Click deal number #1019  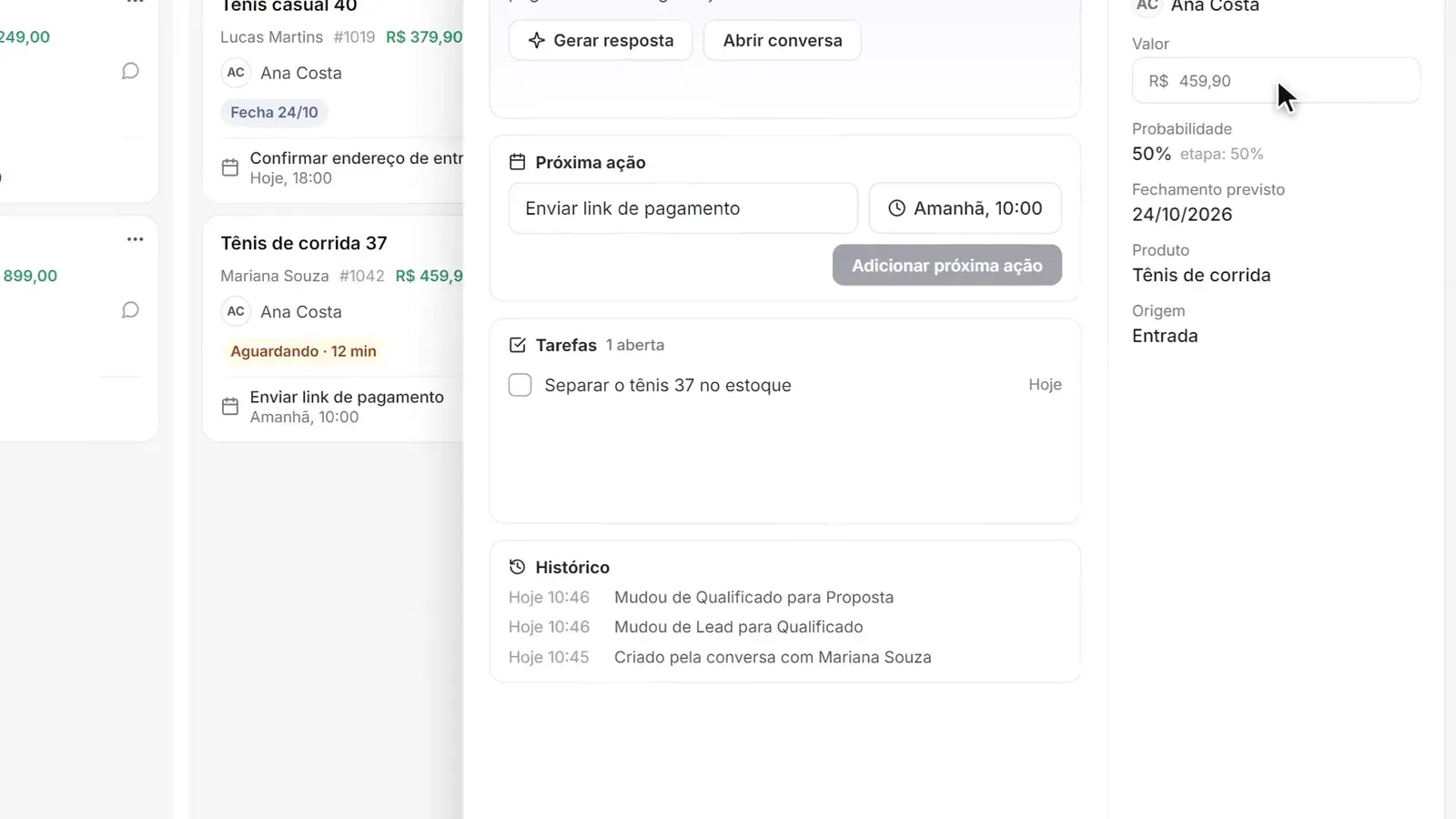pos(354,37)
